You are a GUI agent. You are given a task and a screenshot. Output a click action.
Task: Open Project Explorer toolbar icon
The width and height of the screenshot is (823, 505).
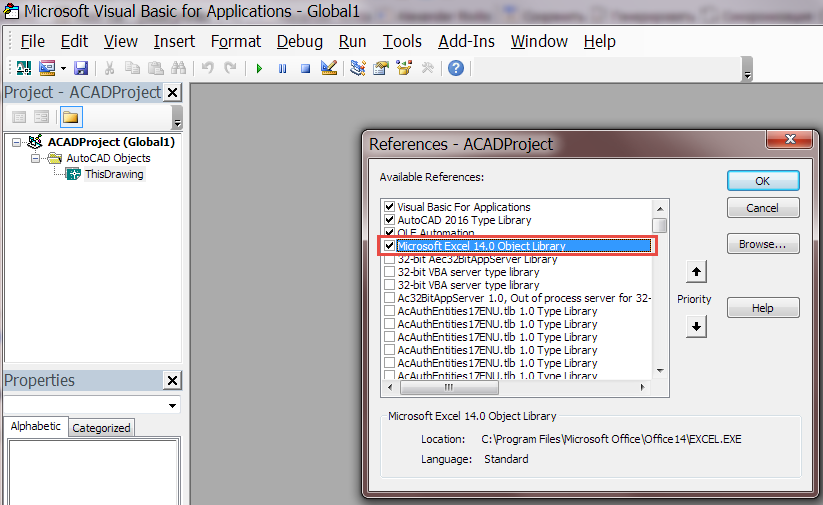click(x=358, y=68)
